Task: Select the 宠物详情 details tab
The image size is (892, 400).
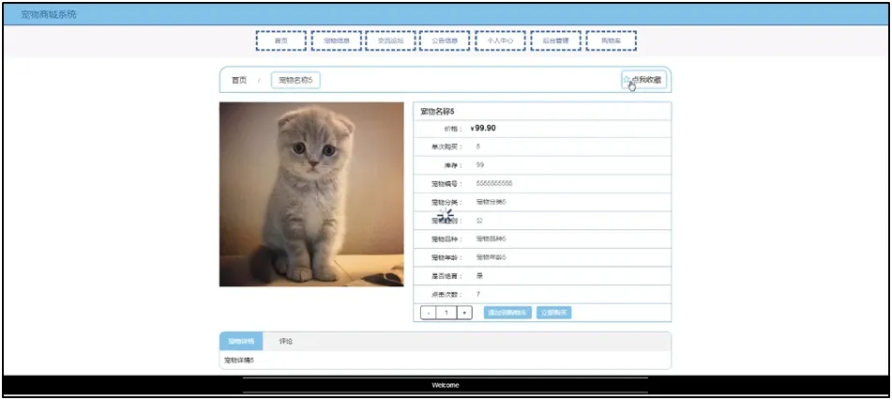Action: [241, 341]
